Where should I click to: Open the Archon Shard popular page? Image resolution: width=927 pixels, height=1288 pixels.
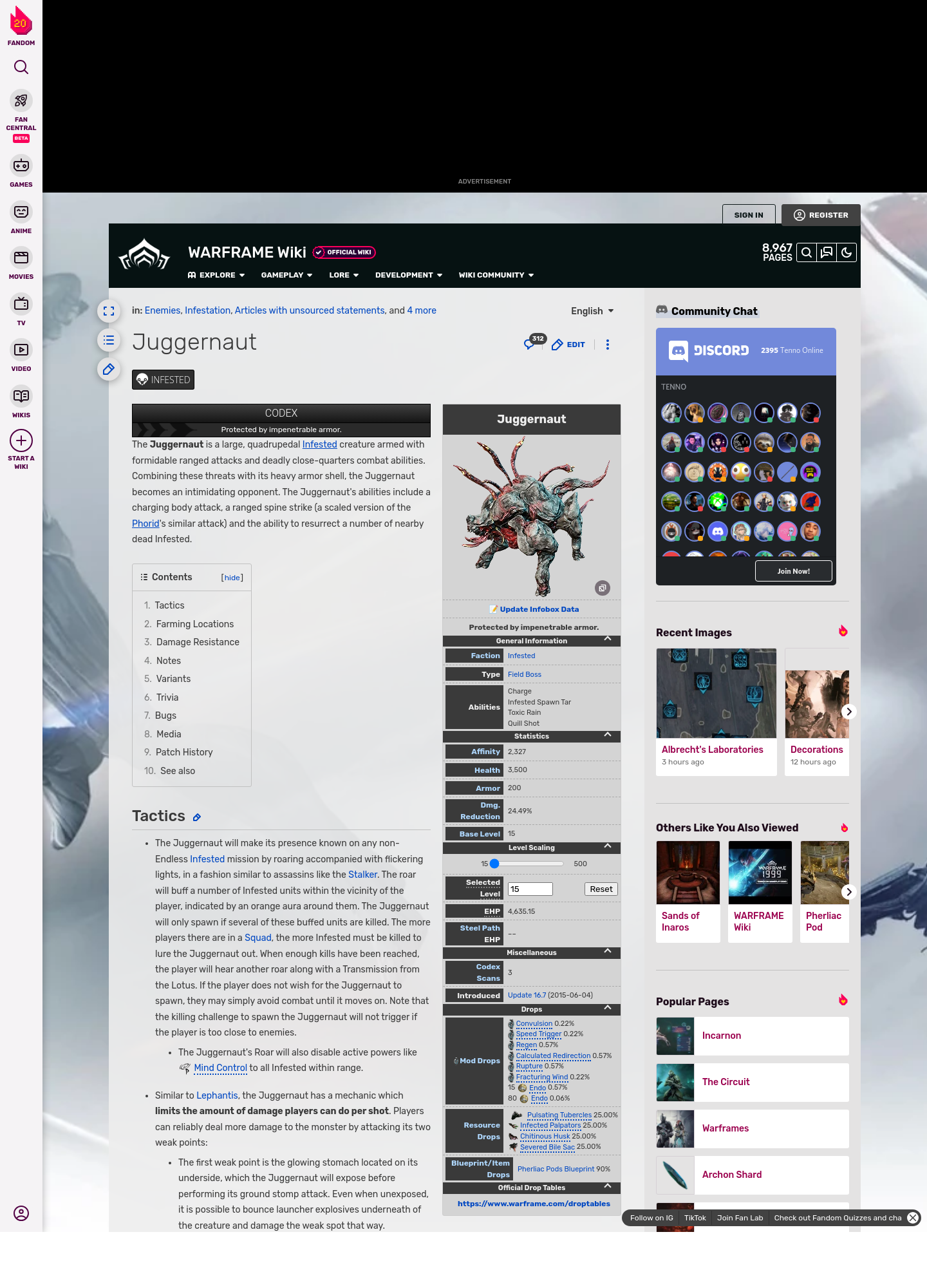pyautogui.click(x=753, y=1175)
